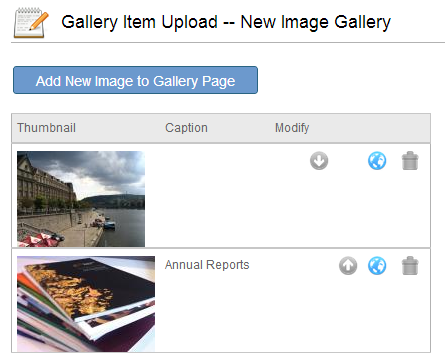Click the globe icon for riverside image
The width and height of the screenshot is (445, 362).
(377, 161)
